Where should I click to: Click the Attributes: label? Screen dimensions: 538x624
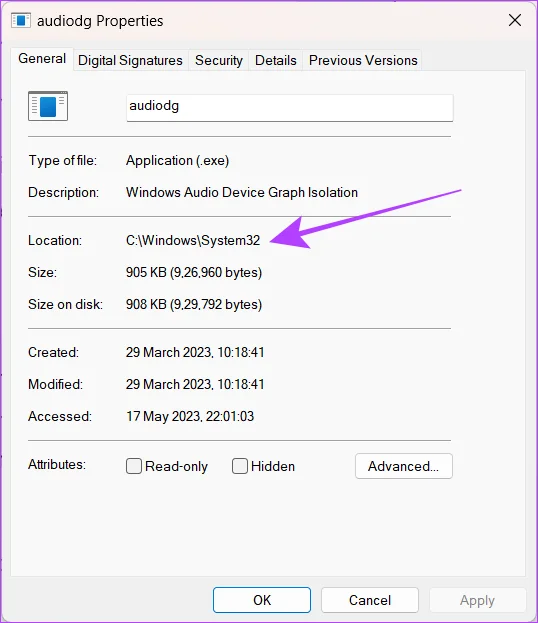[57, 464]
